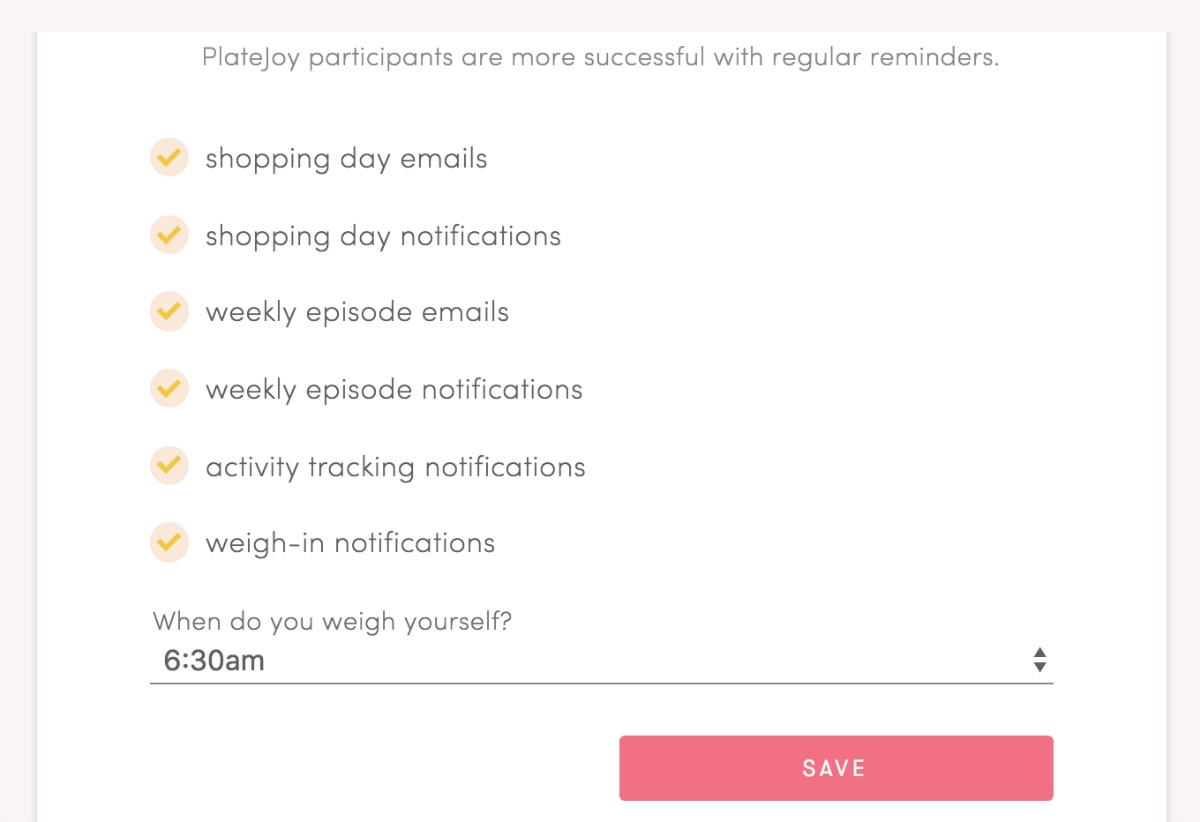Click the "weigh-in notifications" label text
Viewport: 1200px width, 822px height.
tap(350, 544)
